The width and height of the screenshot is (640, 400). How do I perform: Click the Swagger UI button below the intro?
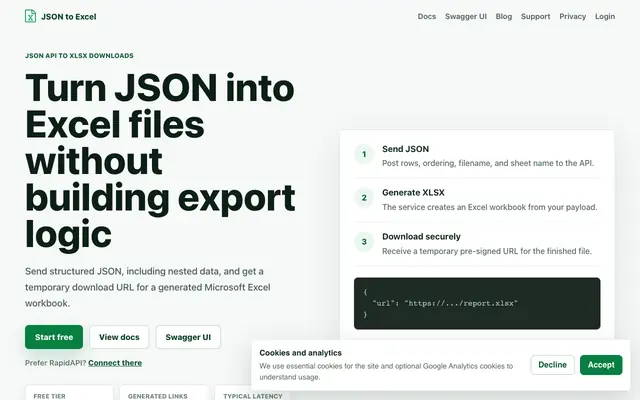[188, 337]
